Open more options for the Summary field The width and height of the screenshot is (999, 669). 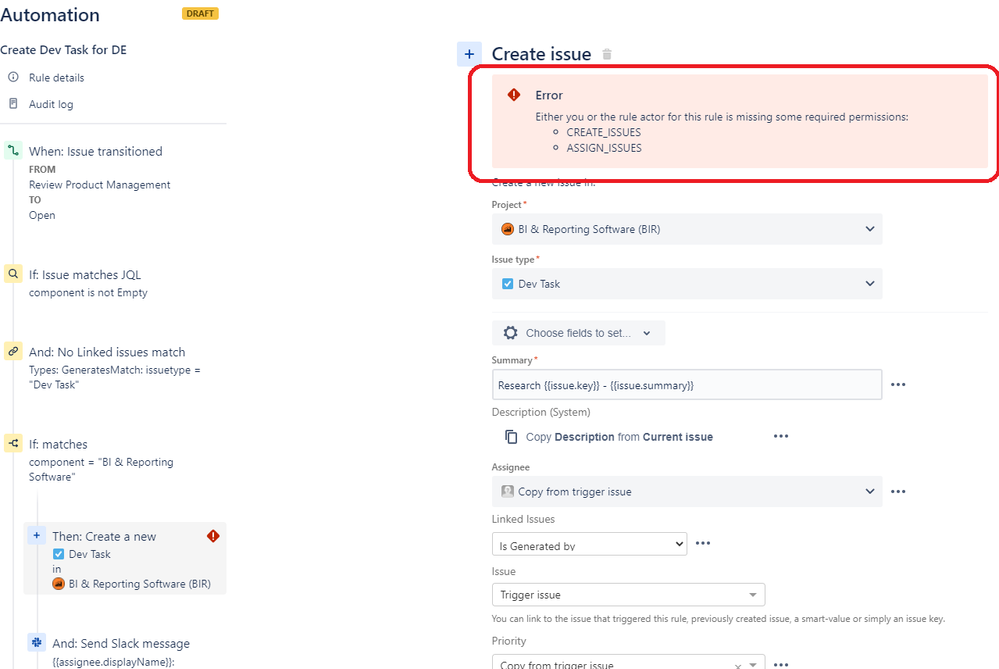tap(898, 385)
